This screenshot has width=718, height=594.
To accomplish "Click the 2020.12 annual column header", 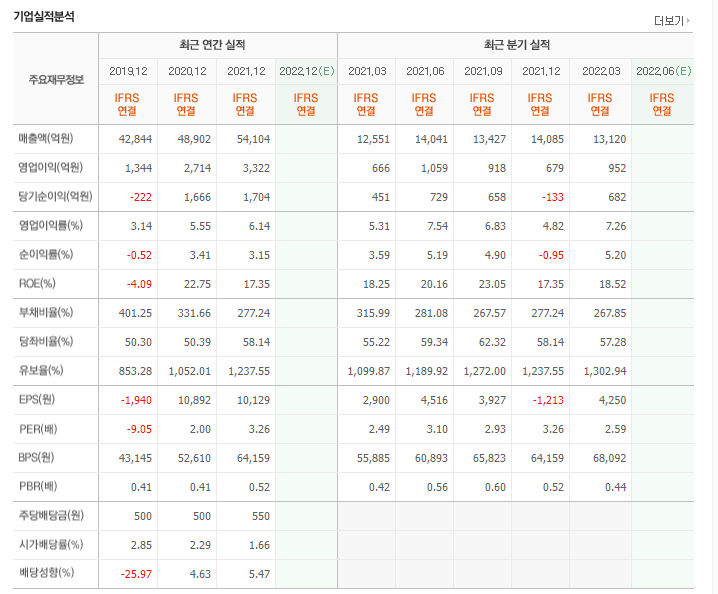I will pyautogui.click(x=187, y=71).
